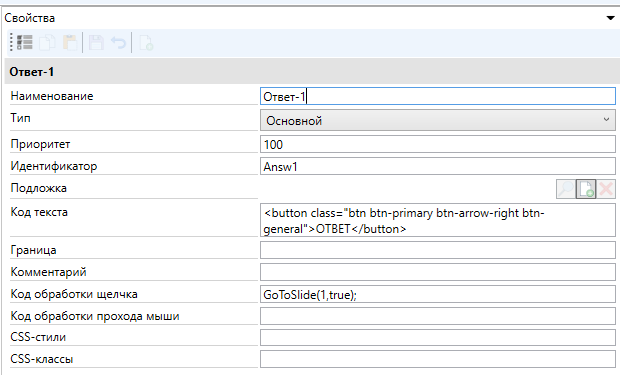
Task: Click the categorized list view toolbar icon
Action: 25,43
